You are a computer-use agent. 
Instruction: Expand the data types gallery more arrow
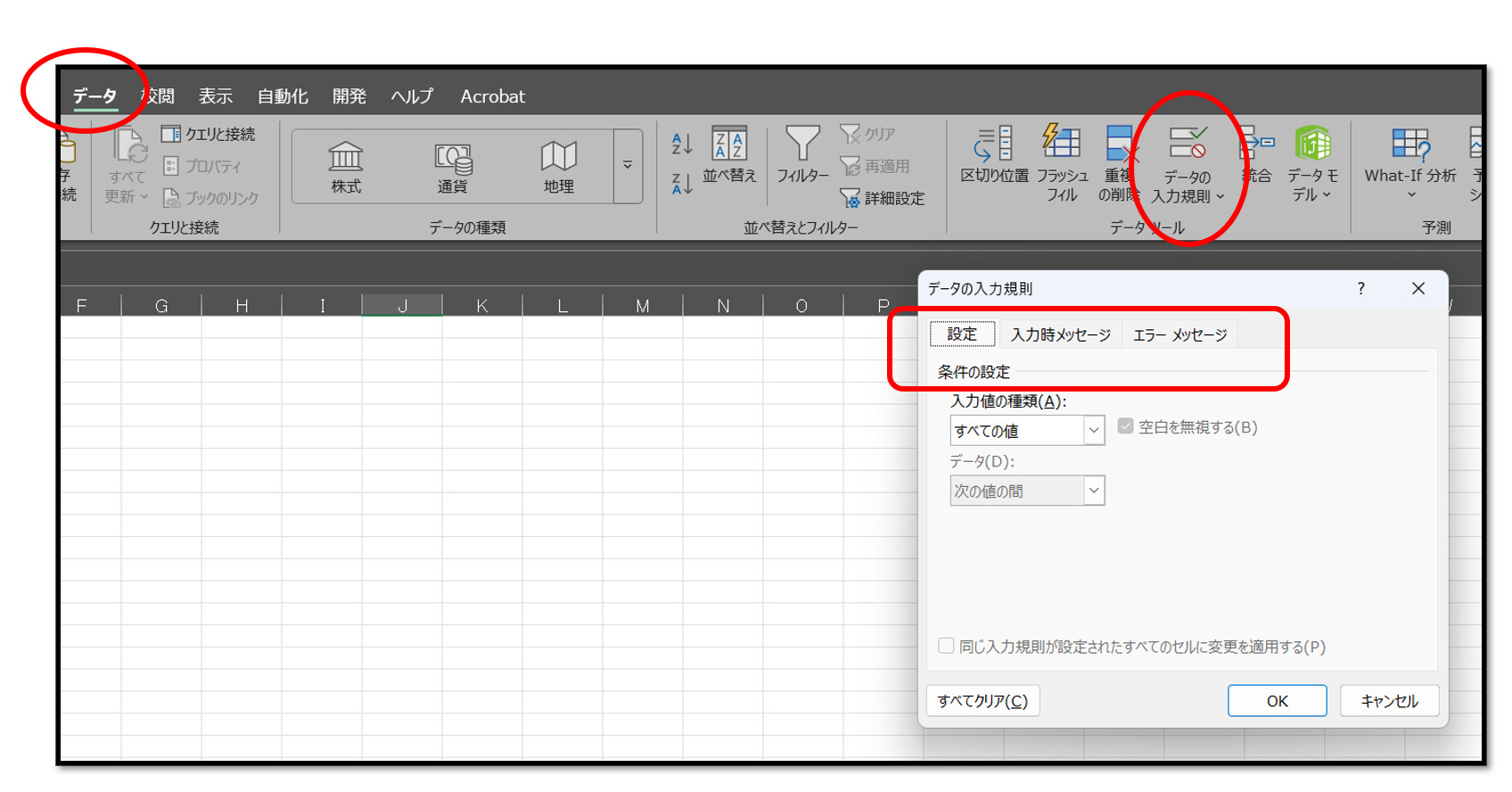click(x=628, y=166)
